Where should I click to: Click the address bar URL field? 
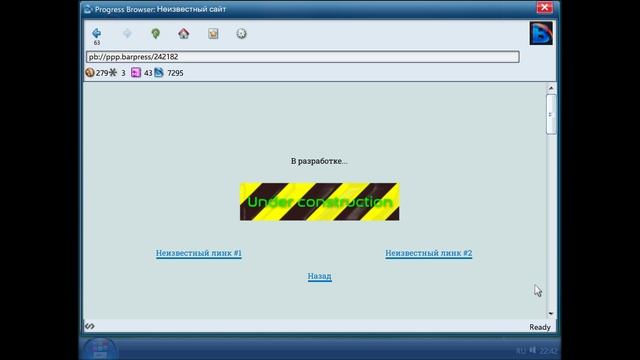tap(302, 57)
